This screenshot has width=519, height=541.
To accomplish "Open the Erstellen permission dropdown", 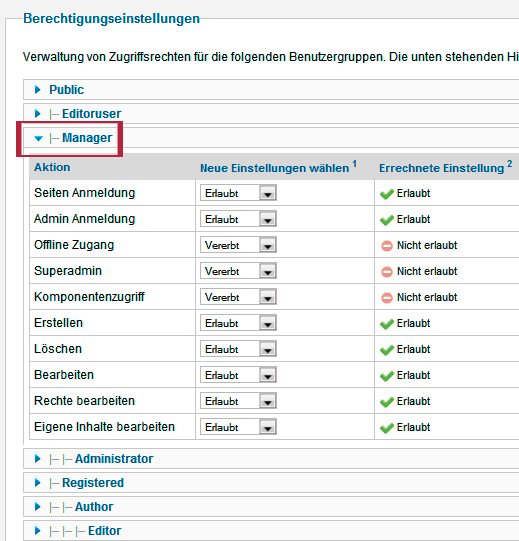I will tap(238, 323).
